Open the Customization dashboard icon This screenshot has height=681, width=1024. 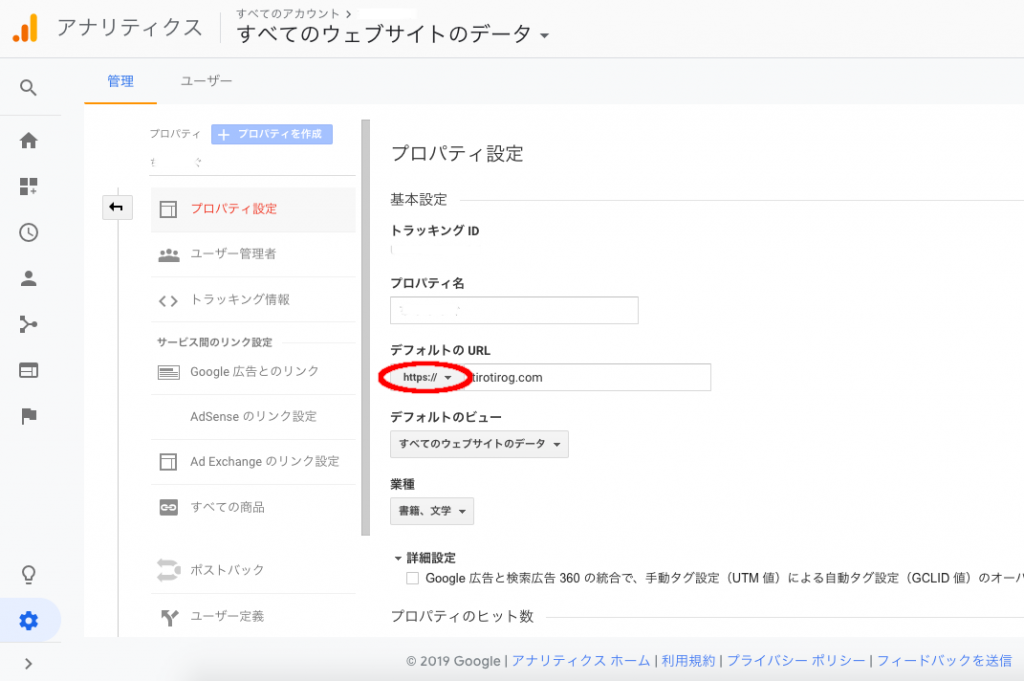28,186
